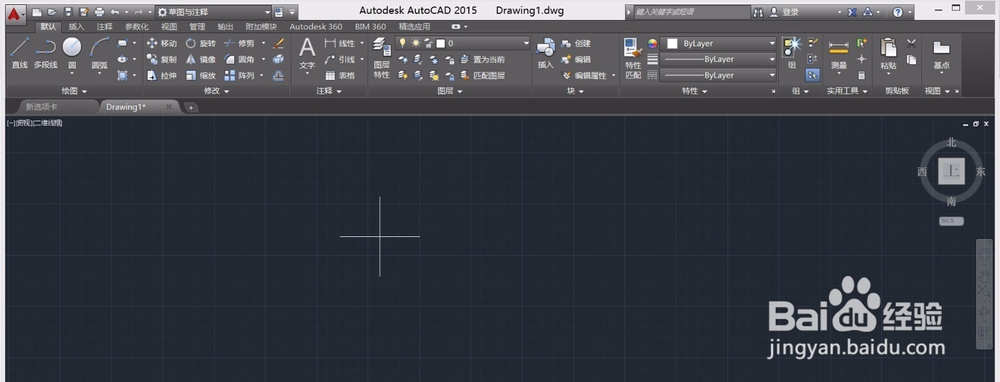This screenshot has width=1000, height=382.
Task: Click the 插入 (Insert block) icon
Action: click(545, 53)
